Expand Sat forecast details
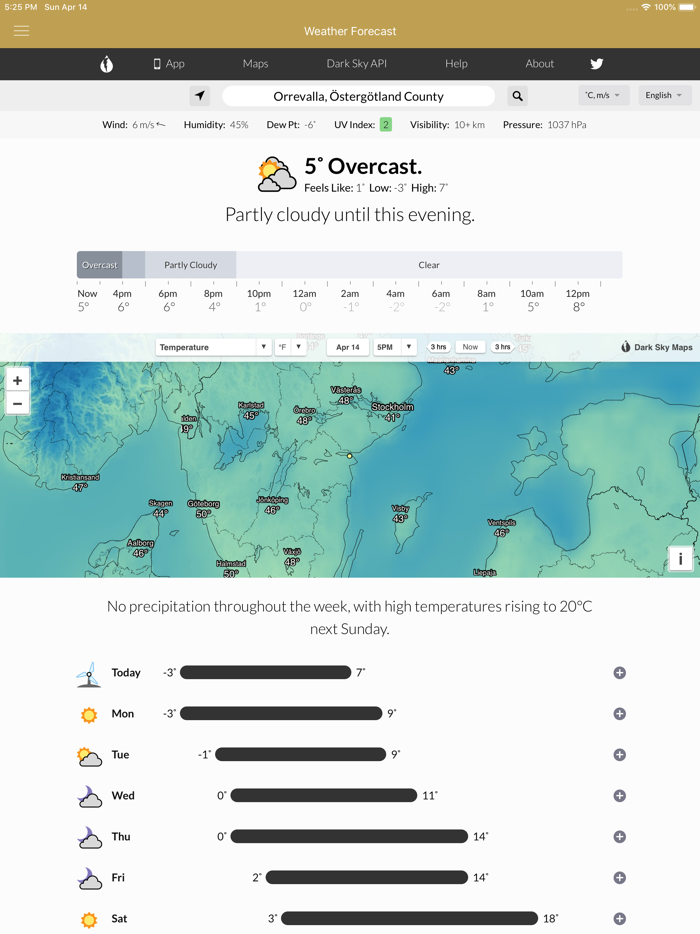This screenshot has height=934, width=700. pyautogui.click(x=620, y=919)
